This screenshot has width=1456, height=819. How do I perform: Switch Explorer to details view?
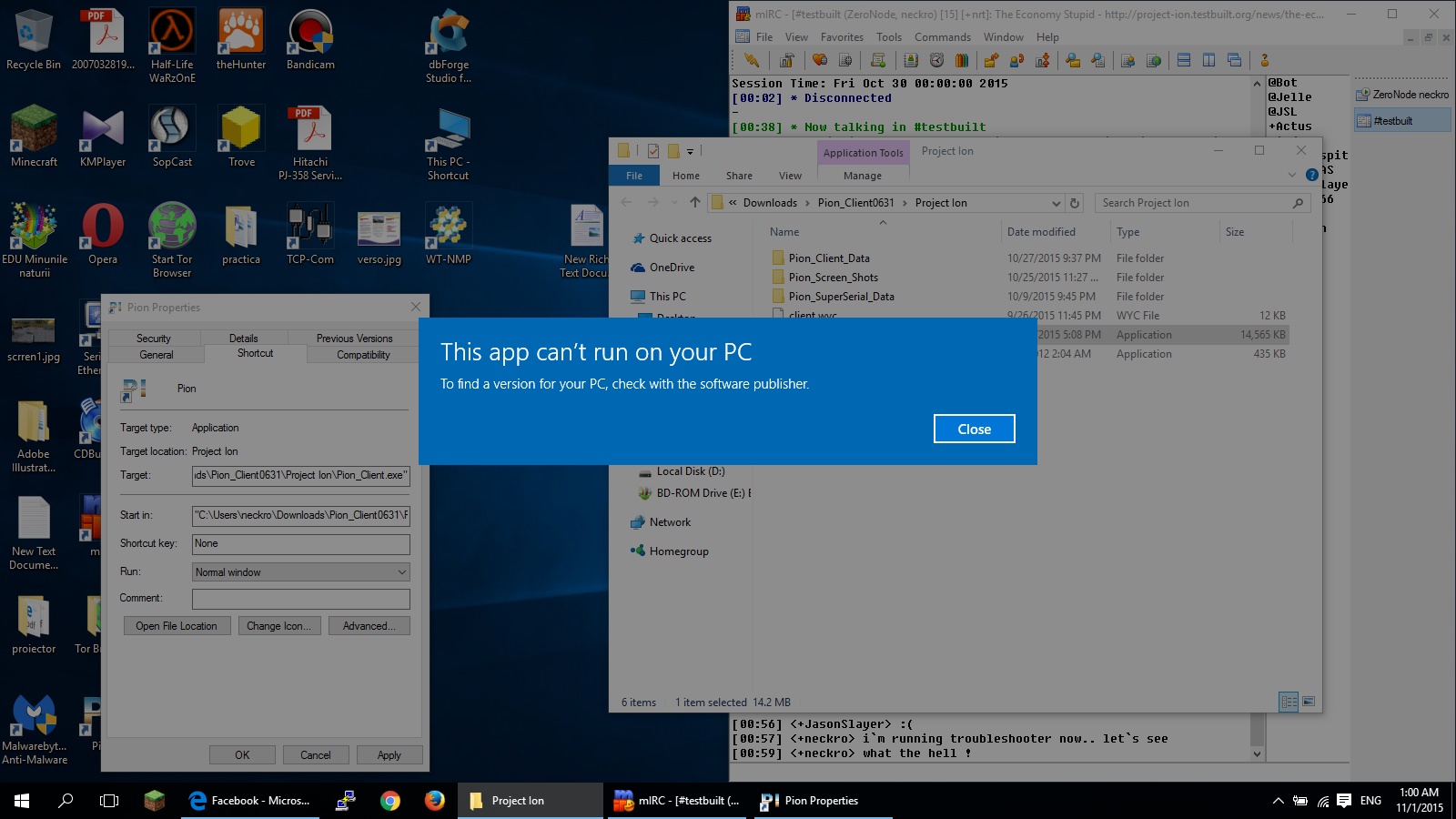pos(1289,702)
